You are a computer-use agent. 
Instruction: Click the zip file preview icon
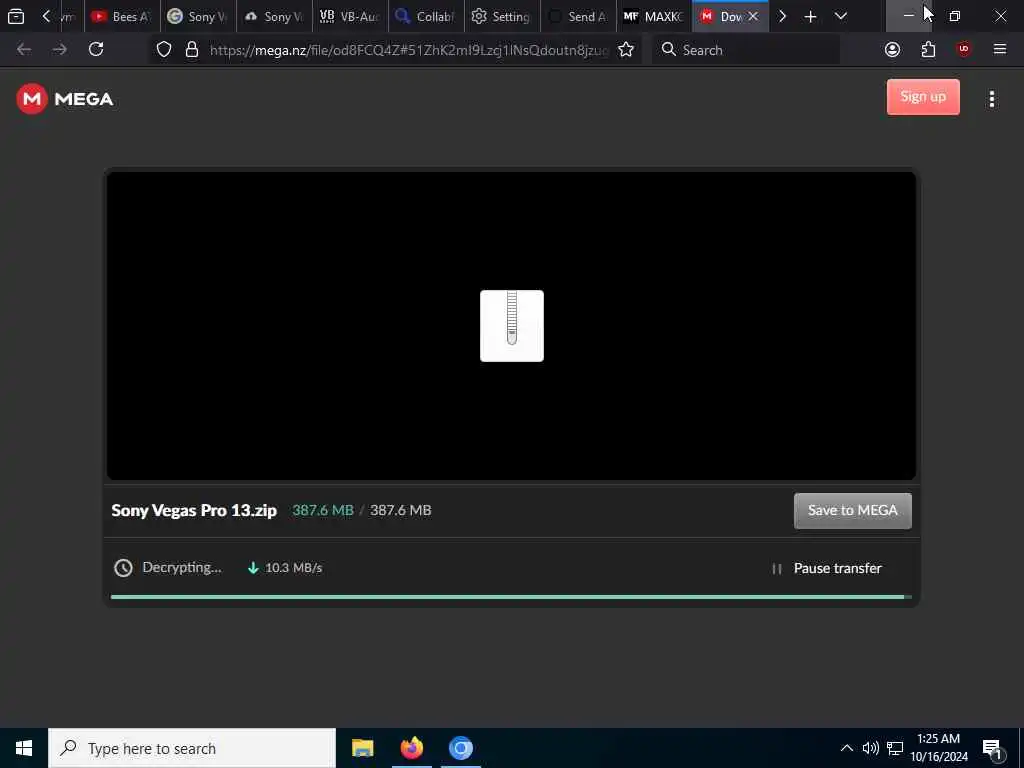pos(511,325)
